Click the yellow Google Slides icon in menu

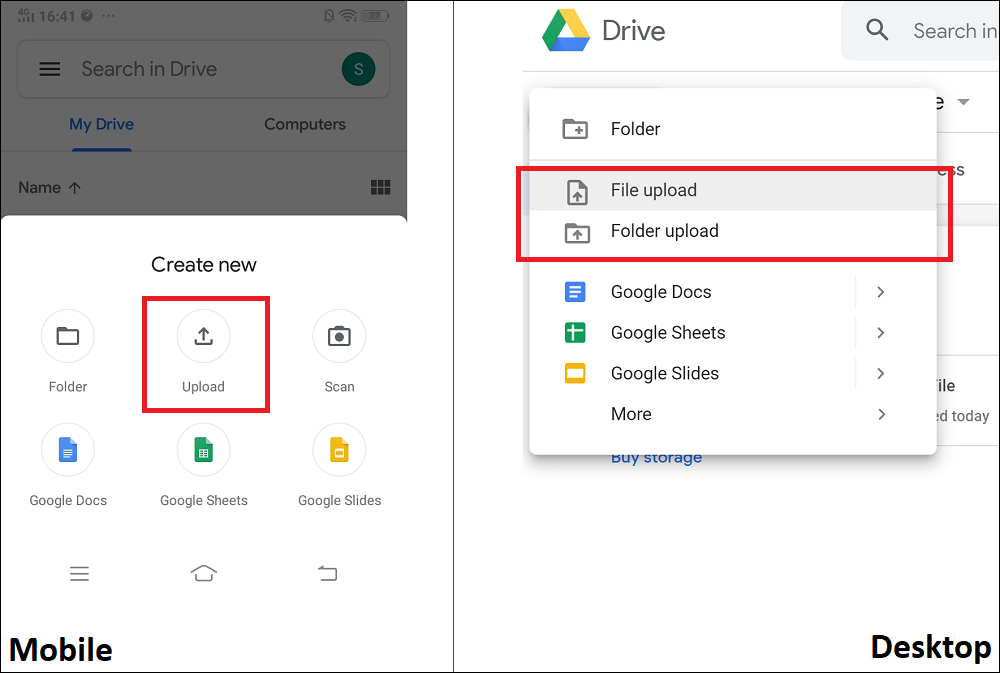[x=575, y=373]
